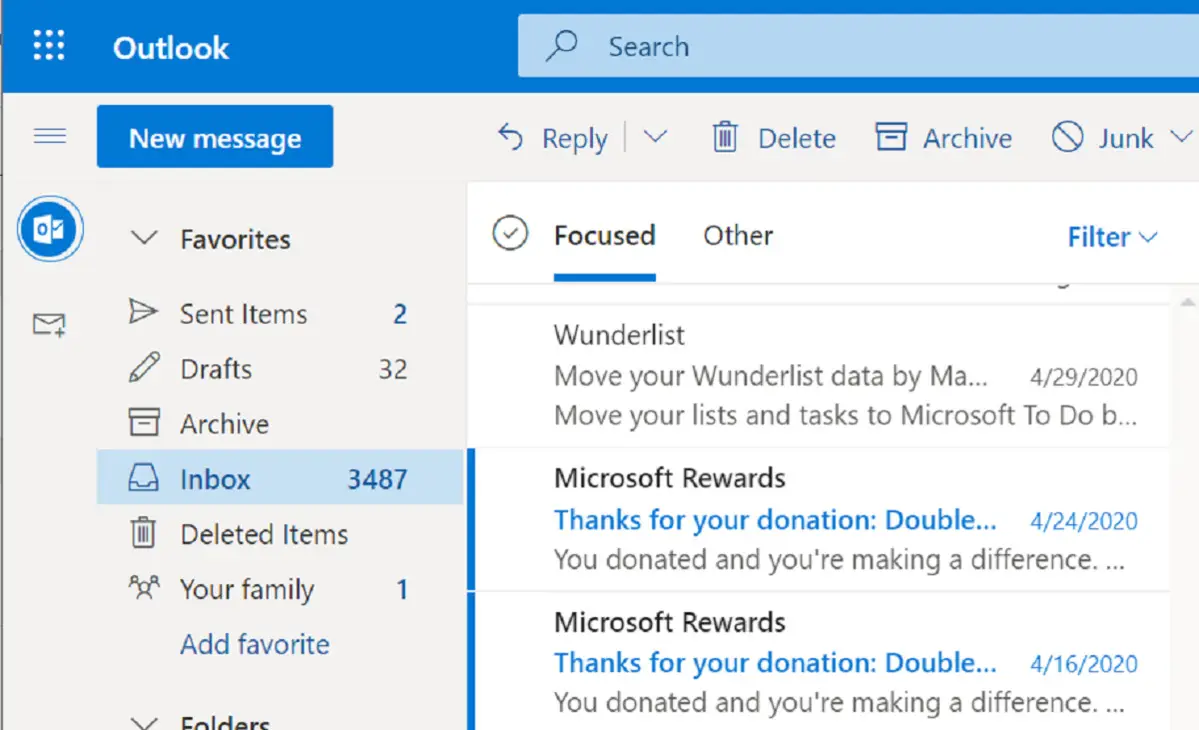Viewport: 1199px width, 730px height.
Task: Open the Filter dropdown
Action: point(1113,237)
